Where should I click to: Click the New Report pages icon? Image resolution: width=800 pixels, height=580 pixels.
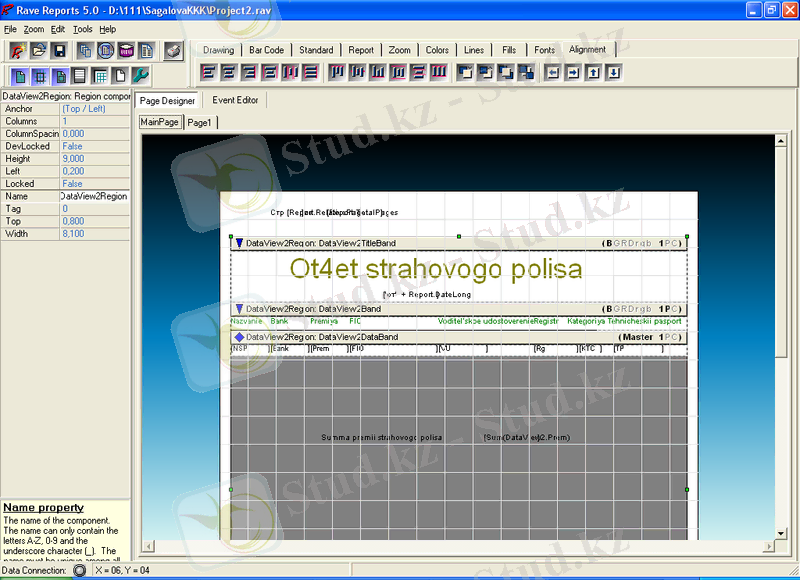pyautogui.click(x=85, y=51)
